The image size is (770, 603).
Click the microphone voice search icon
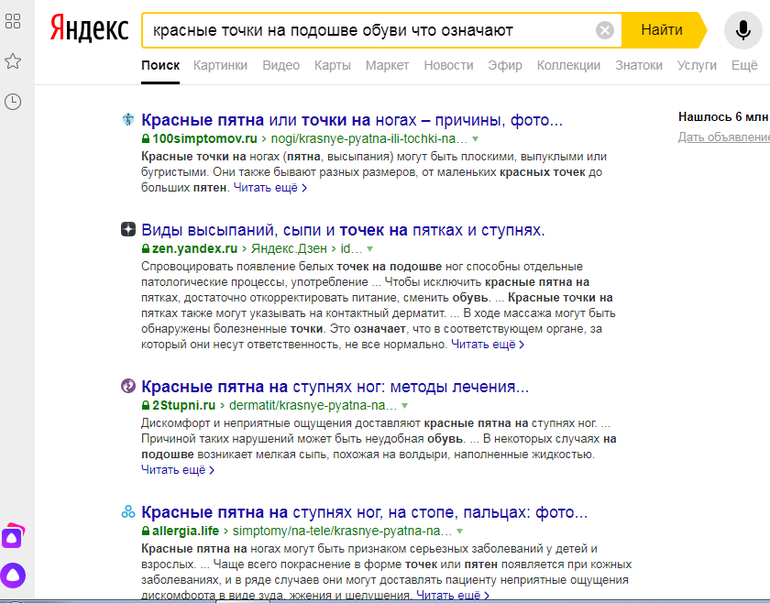tap(742, 30)
